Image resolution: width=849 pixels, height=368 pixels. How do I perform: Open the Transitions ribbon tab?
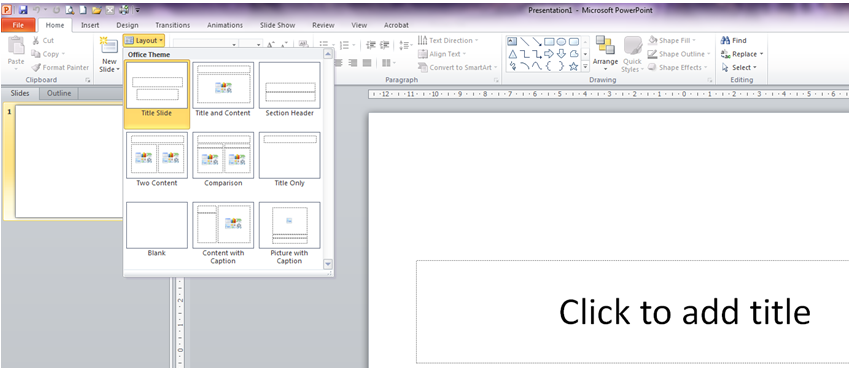pyautogui.click(x=173, y=25)
